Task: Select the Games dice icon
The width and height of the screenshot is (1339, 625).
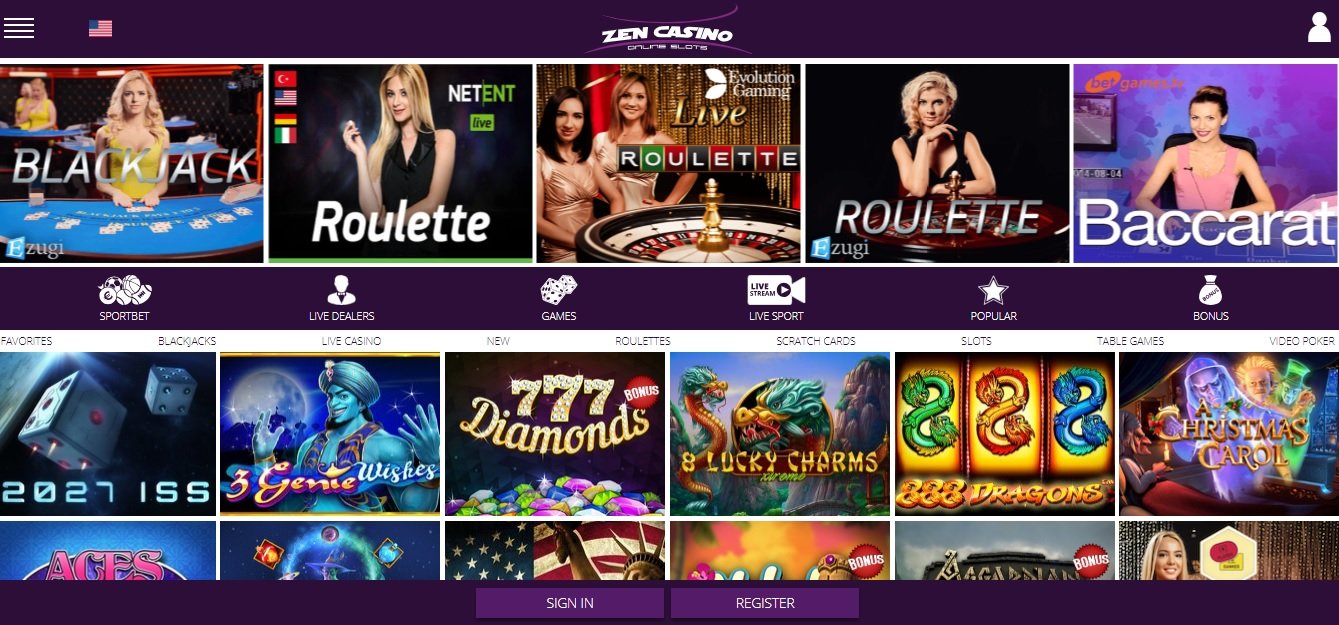Action: tap(559, 291)
